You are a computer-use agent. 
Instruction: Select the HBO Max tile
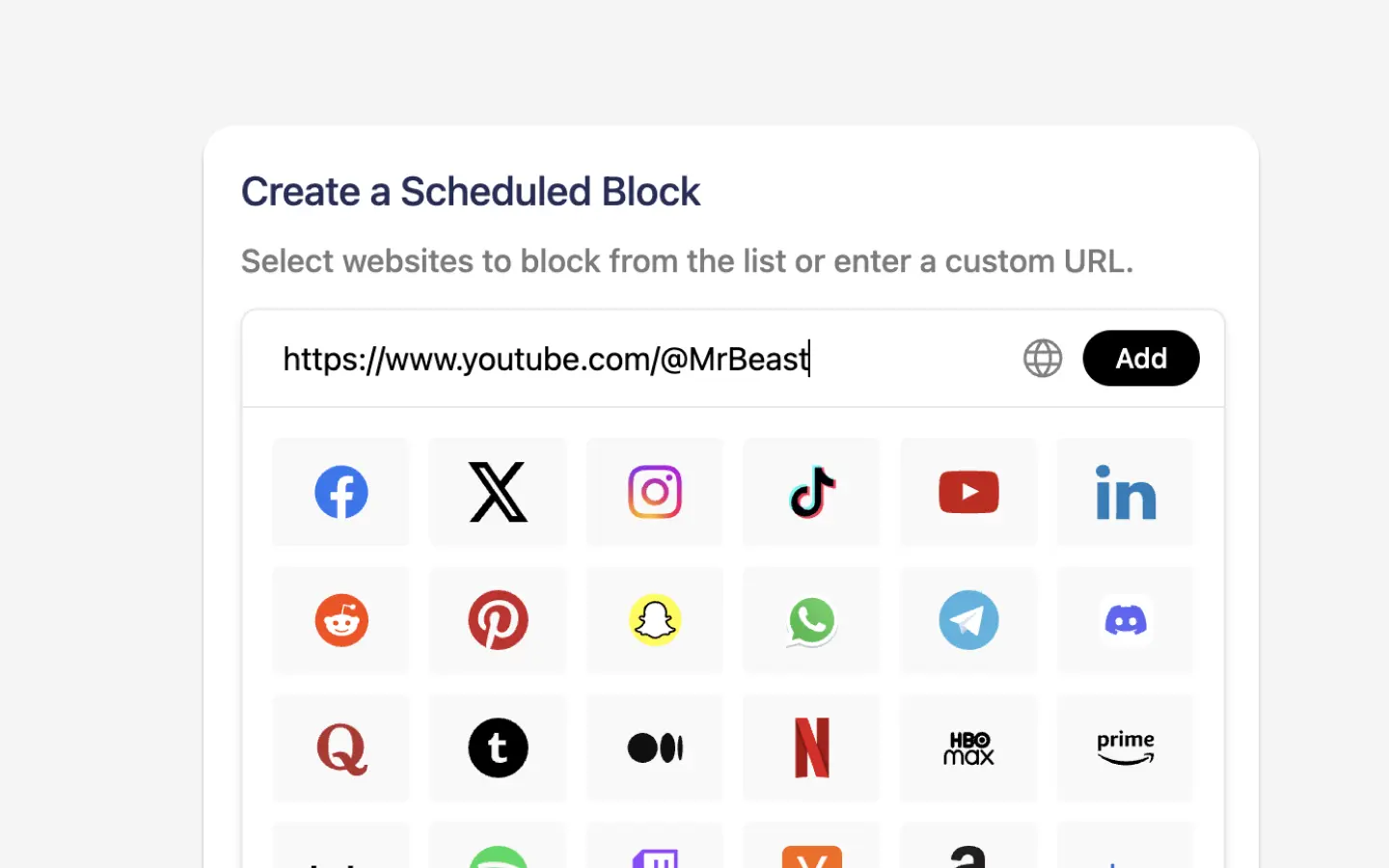click(968, 748)
